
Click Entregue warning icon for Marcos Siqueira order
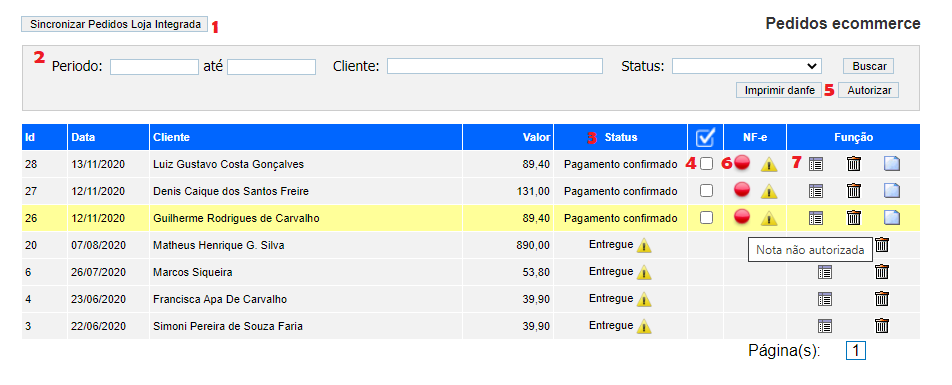click(644, 272)
